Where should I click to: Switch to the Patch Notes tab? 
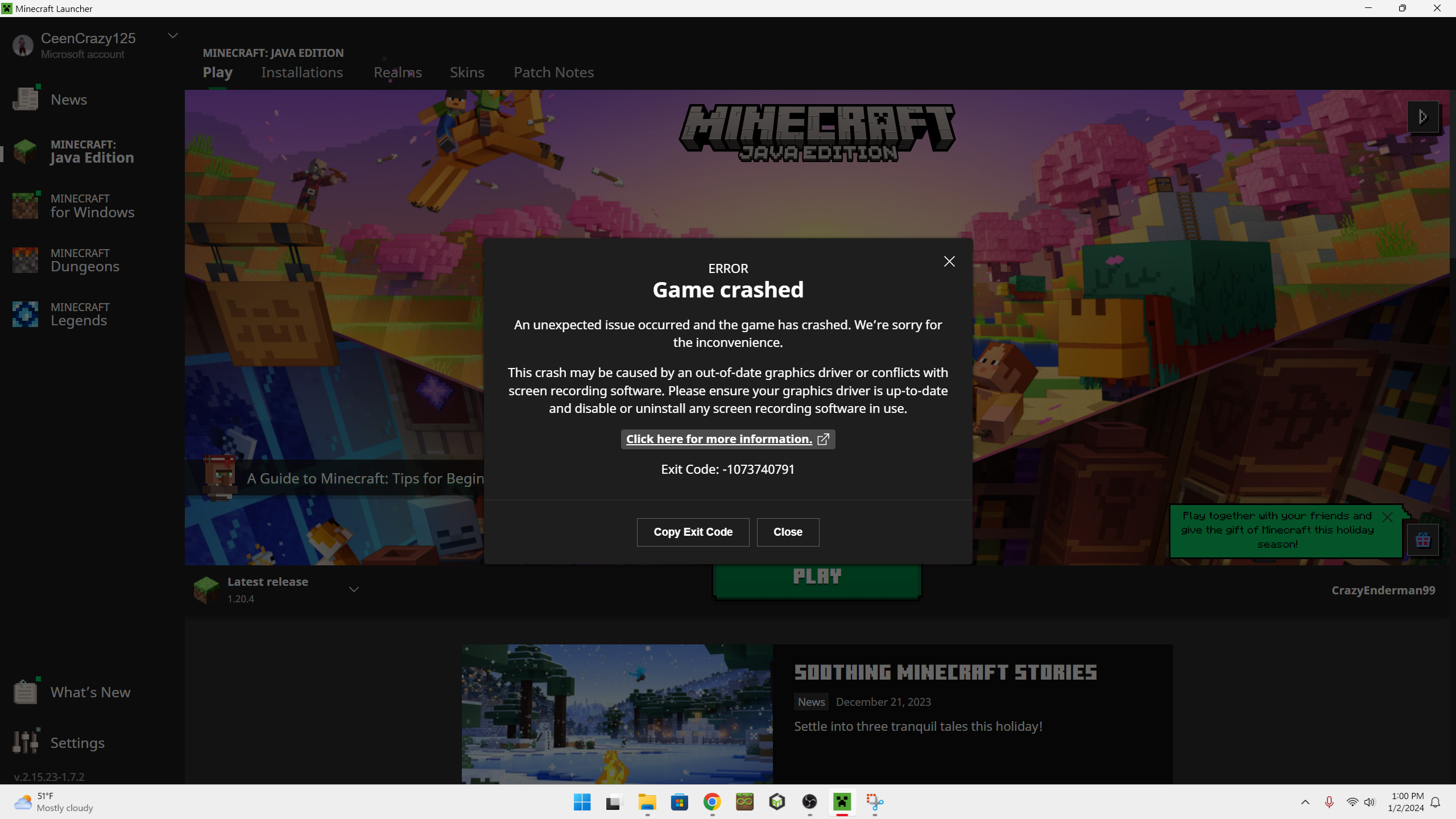pos(553,72)
